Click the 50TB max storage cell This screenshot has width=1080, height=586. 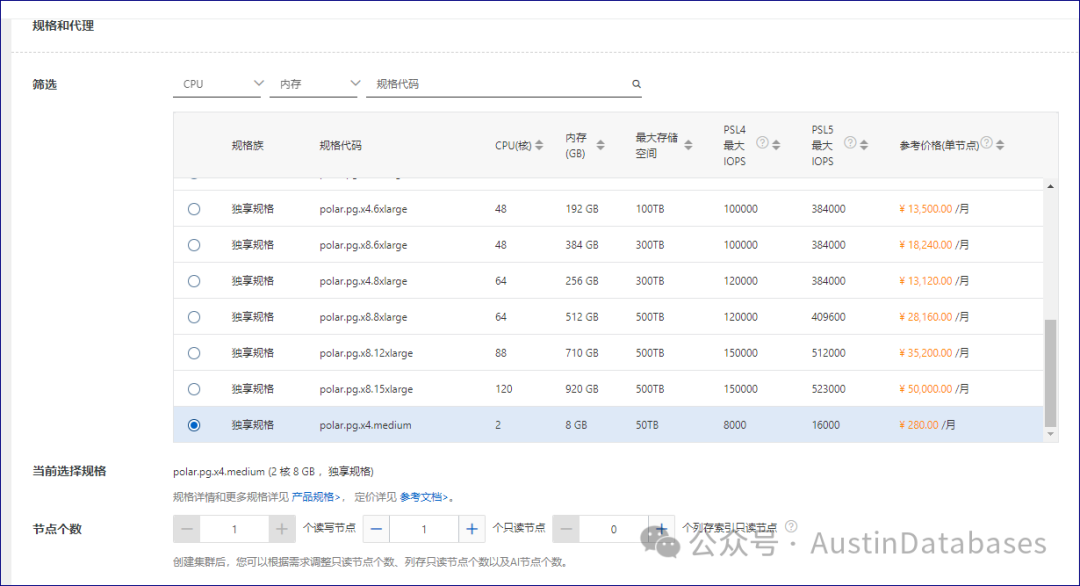pyautogui.click(x=647, y=426)
